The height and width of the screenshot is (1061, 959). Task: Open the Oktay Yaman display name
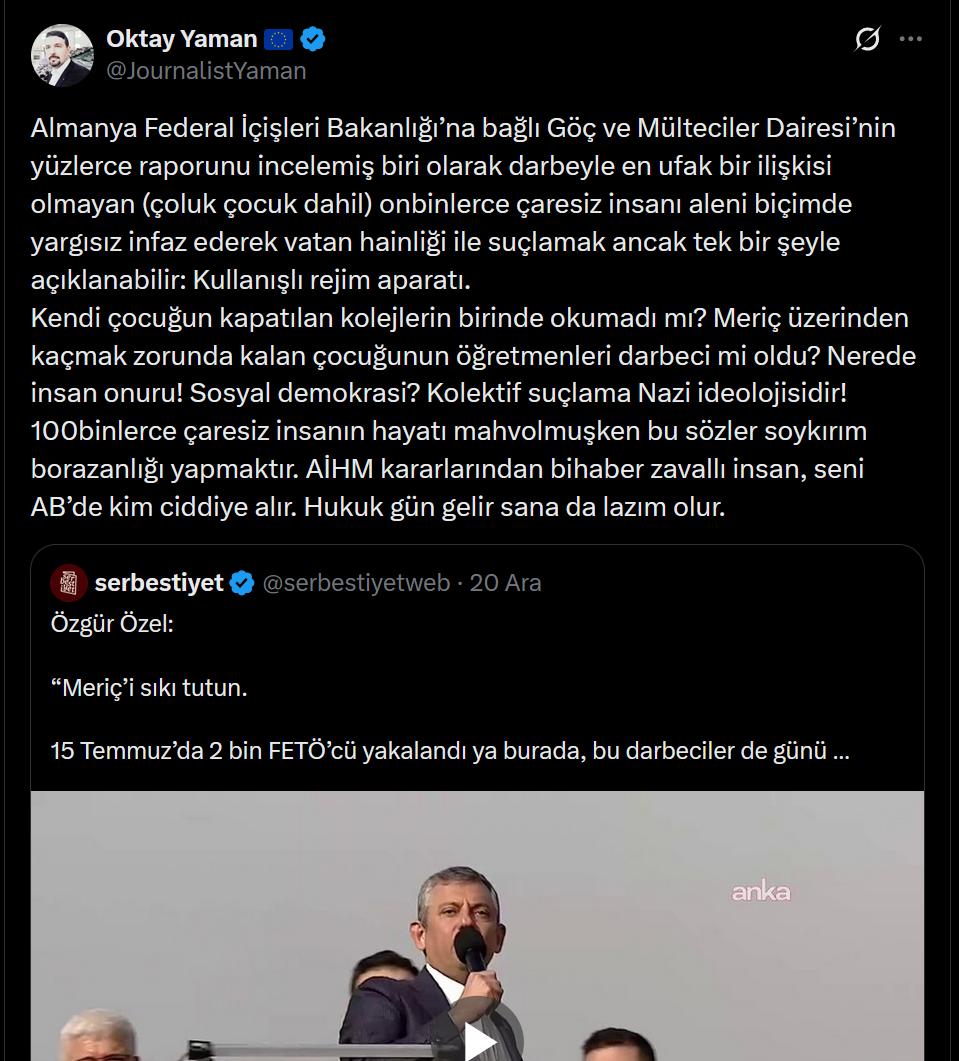click(181, 39)
